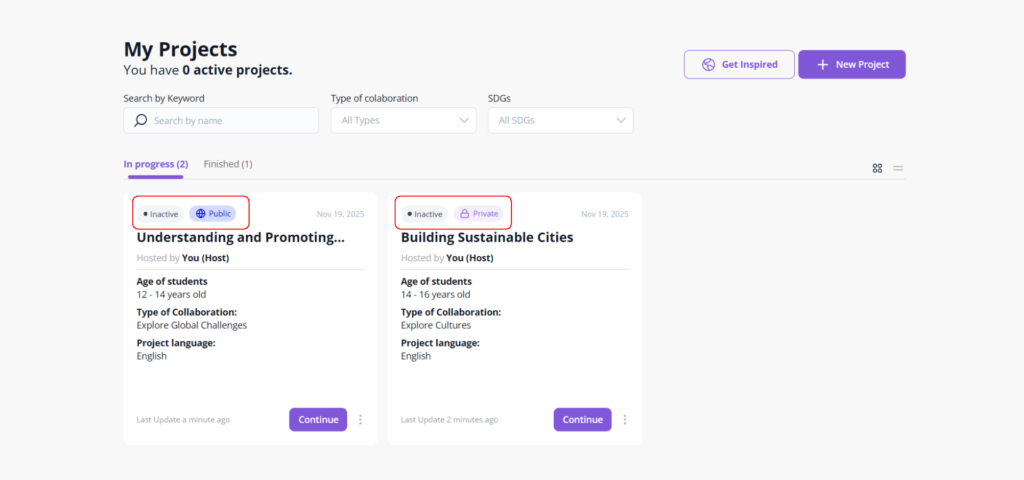Click the lock icon in Private badge
The width and height of the screenshot is (1024, 480).
[x=464, y=214]
